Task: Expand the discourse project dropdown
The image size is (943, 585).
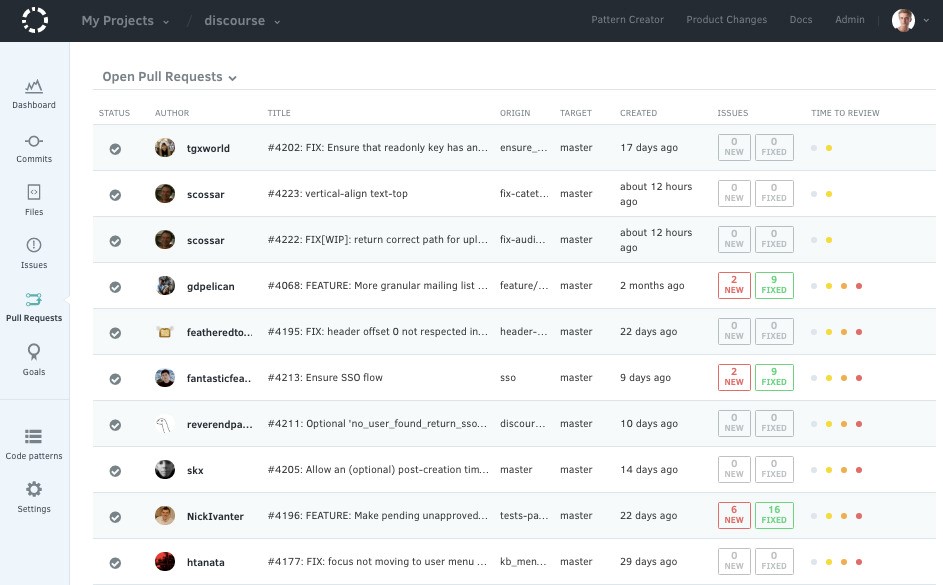Action: pos(242,21)
